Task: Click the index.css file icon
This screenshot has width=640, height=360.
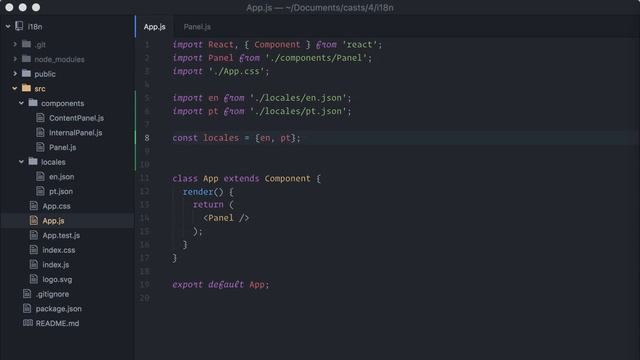Action: [34, 250]
